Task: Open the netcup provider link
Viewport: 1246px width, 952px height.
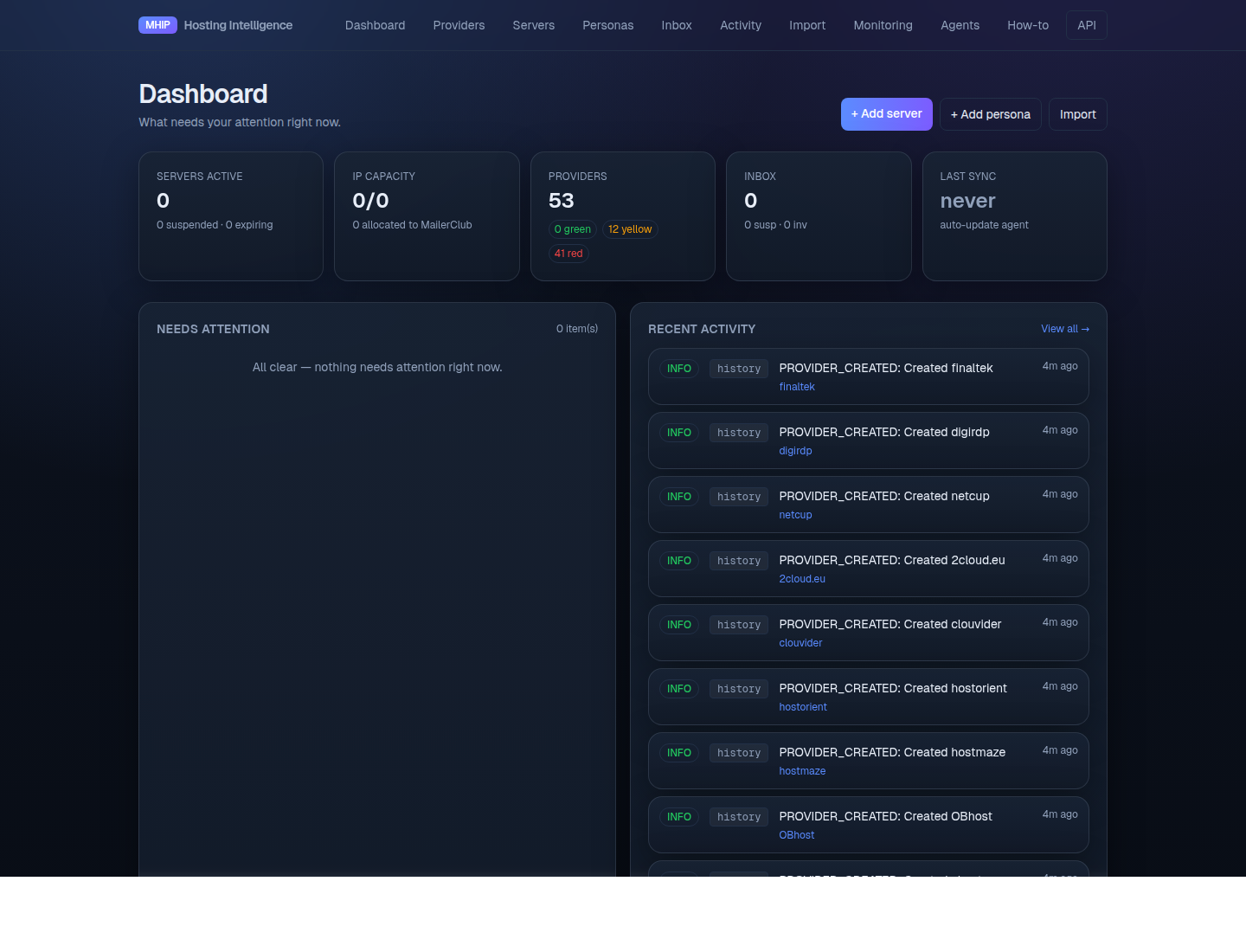Action: click(x=795, y=515)
